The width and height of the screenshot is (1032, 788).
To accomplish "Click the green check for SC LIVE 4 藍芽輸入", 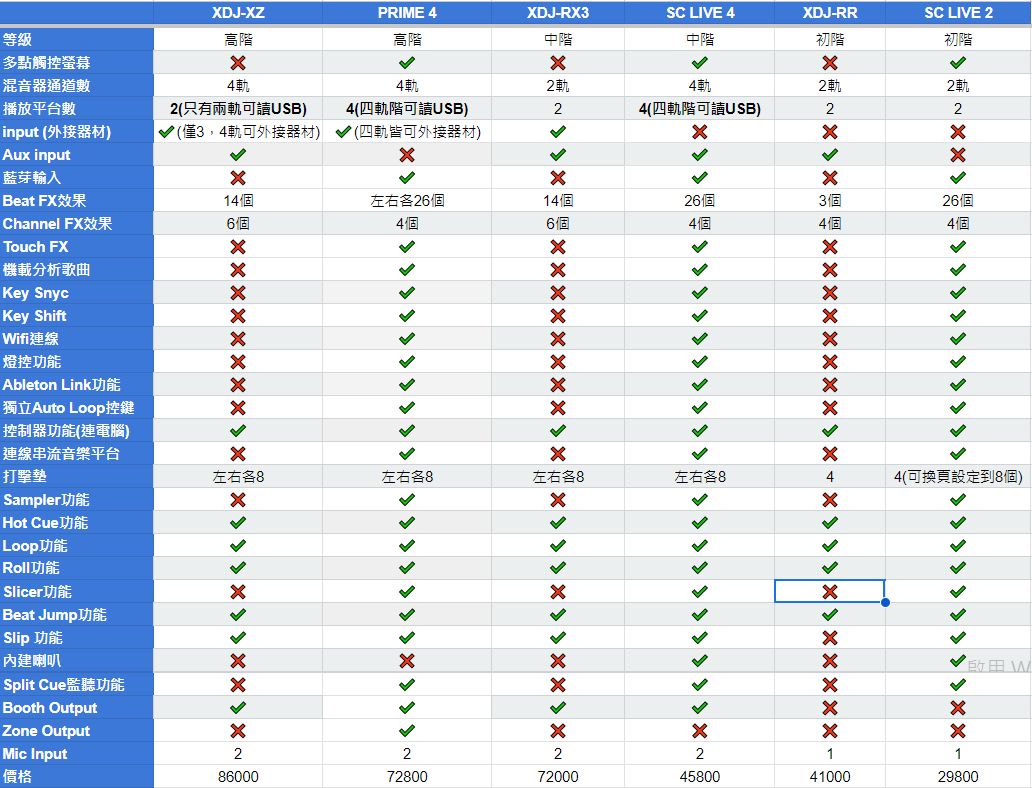I will (699, 178).
